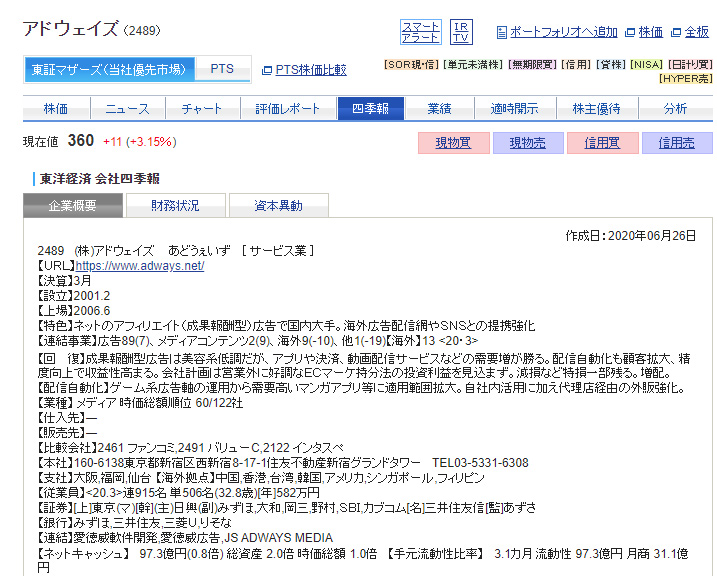Open the IR TV icon
The image size is (717, 576).
pyautogui.click(x=461, y=32)
